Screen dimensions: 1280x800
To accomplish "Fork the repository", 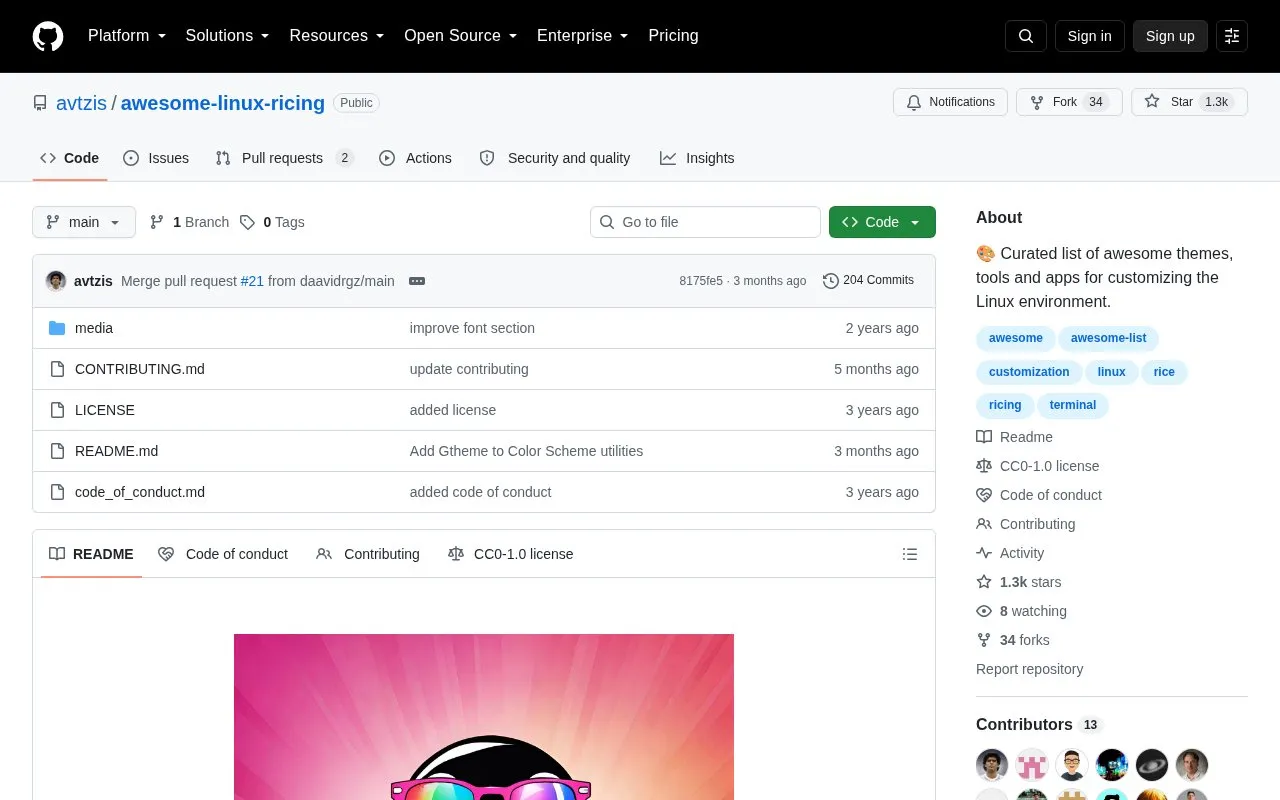I will [x=1069, y=102].
